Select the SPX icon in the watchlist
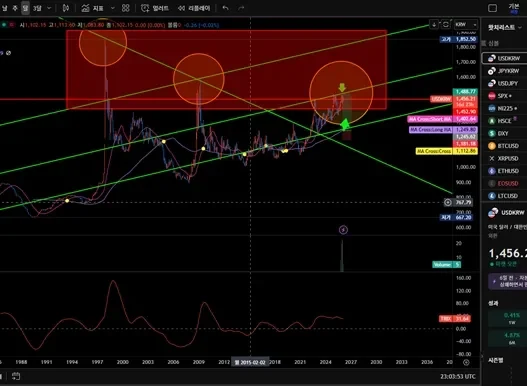Viewport: 527px width, 386px height. [x=492, y=96]
